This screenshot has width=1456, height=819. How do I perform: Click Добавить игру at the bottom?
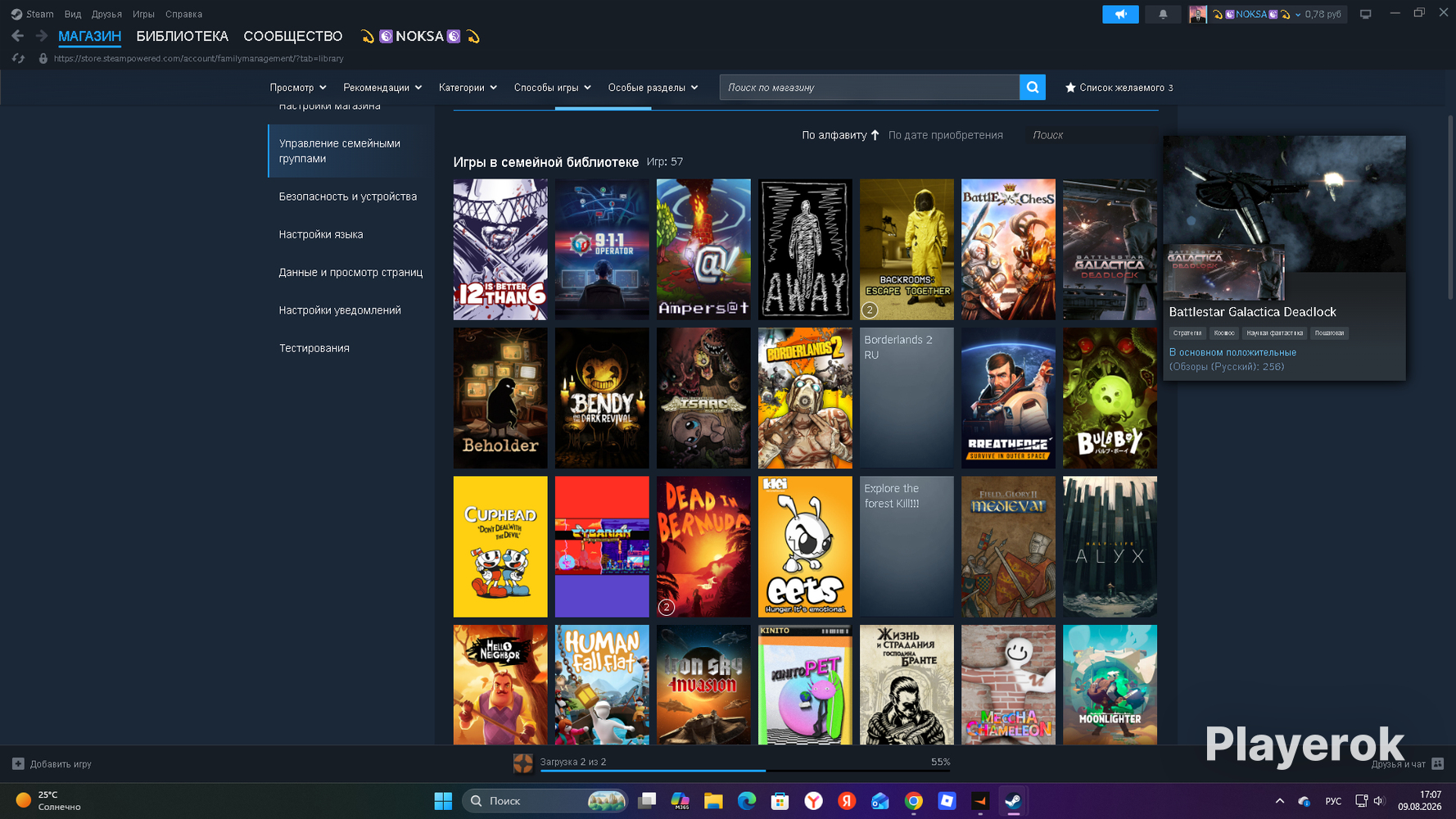(x=61, y=764)
